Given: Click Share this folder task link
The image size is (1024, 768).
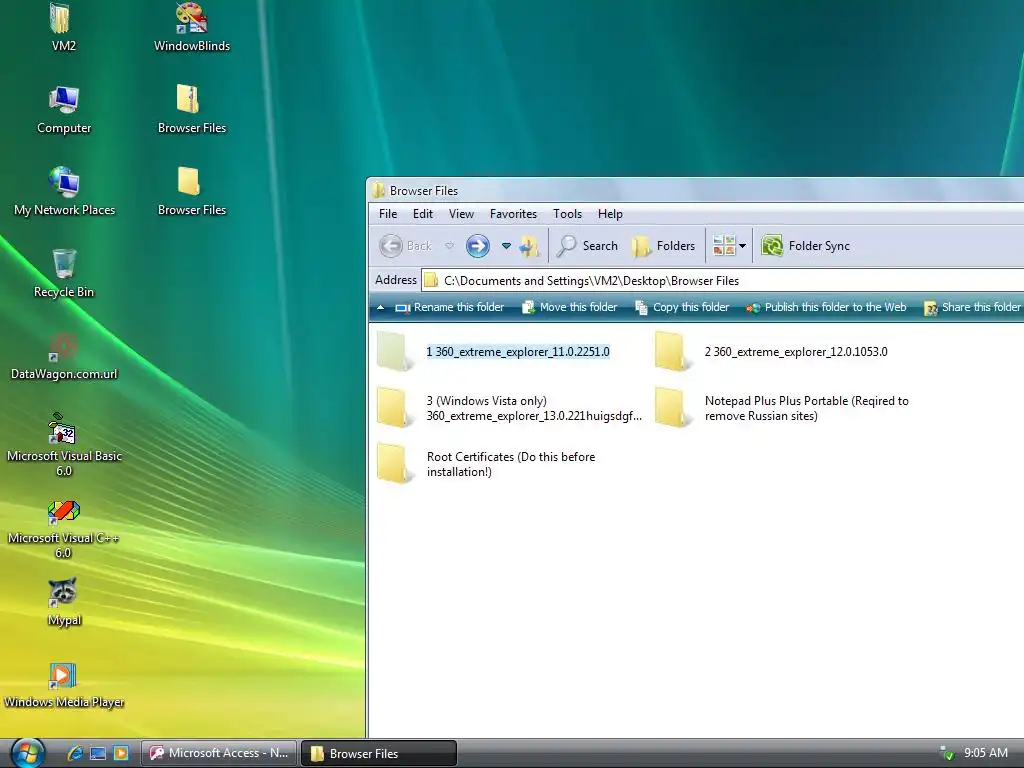Looking at the screenshot, I should [972, 308].
